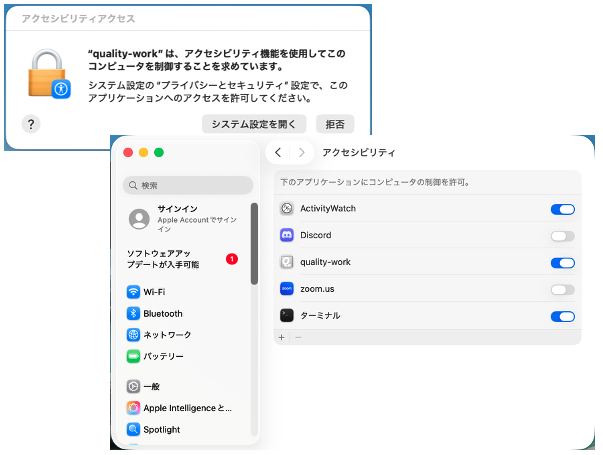Viewport: 603px width, 455px height.
Task: Click the Wi-Fi icon in sidebar
Action: coord(133,292)
